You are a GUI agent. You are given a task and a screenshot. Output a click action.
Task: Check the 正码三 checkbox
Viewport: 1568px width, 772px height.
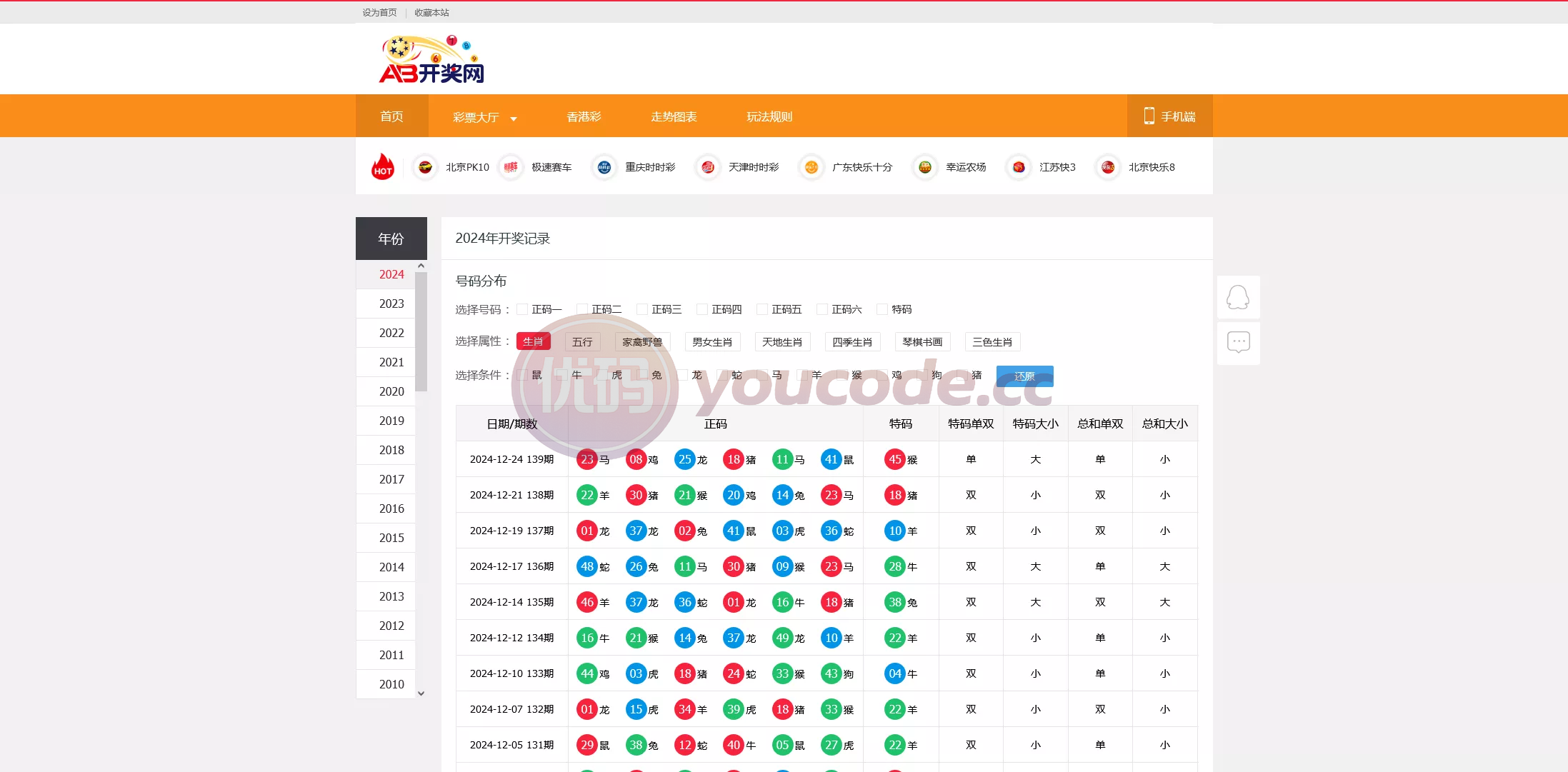642,309
